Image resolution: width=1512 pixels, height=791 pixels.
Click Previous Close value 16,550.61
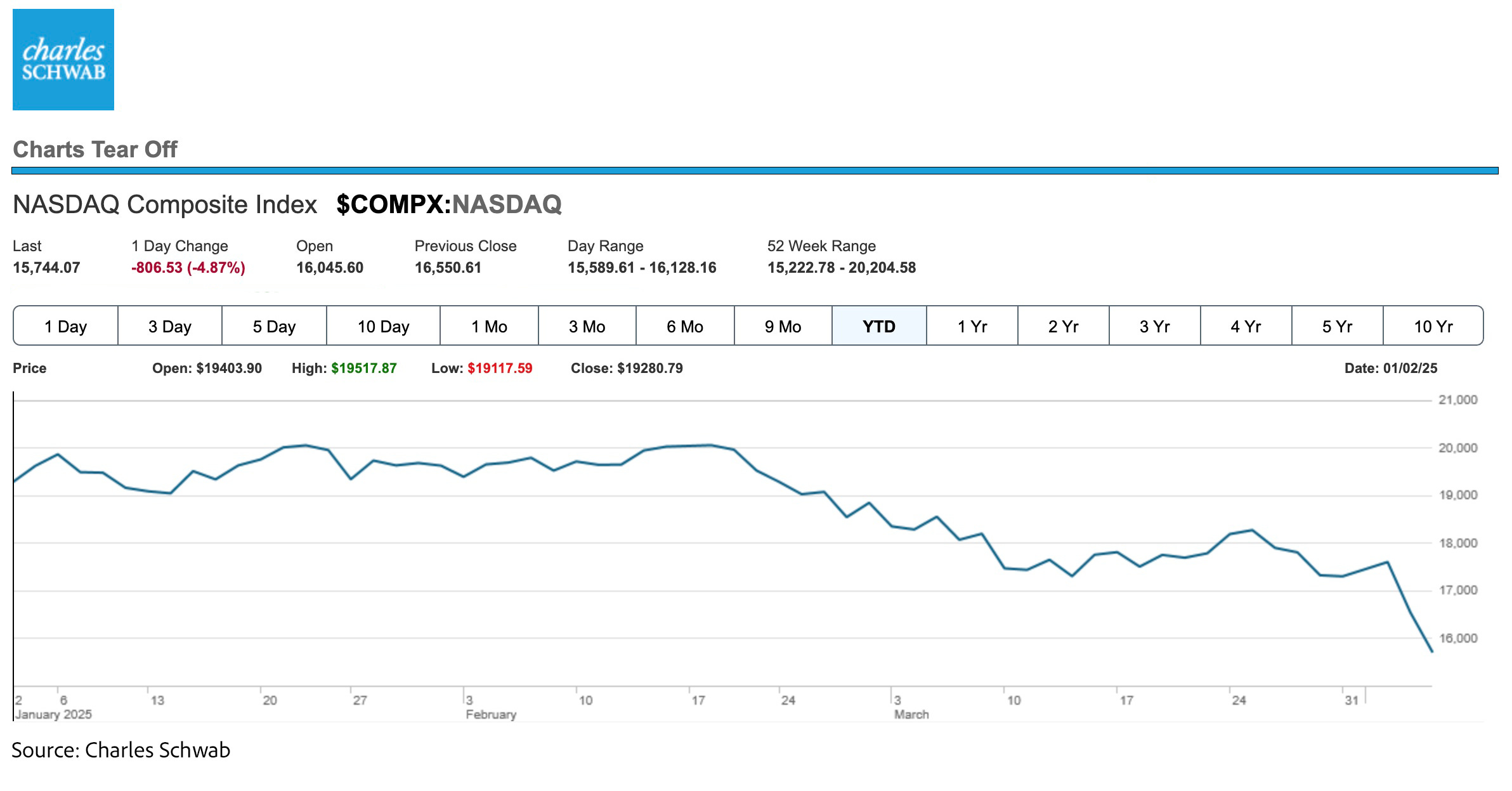pos(448,268)
